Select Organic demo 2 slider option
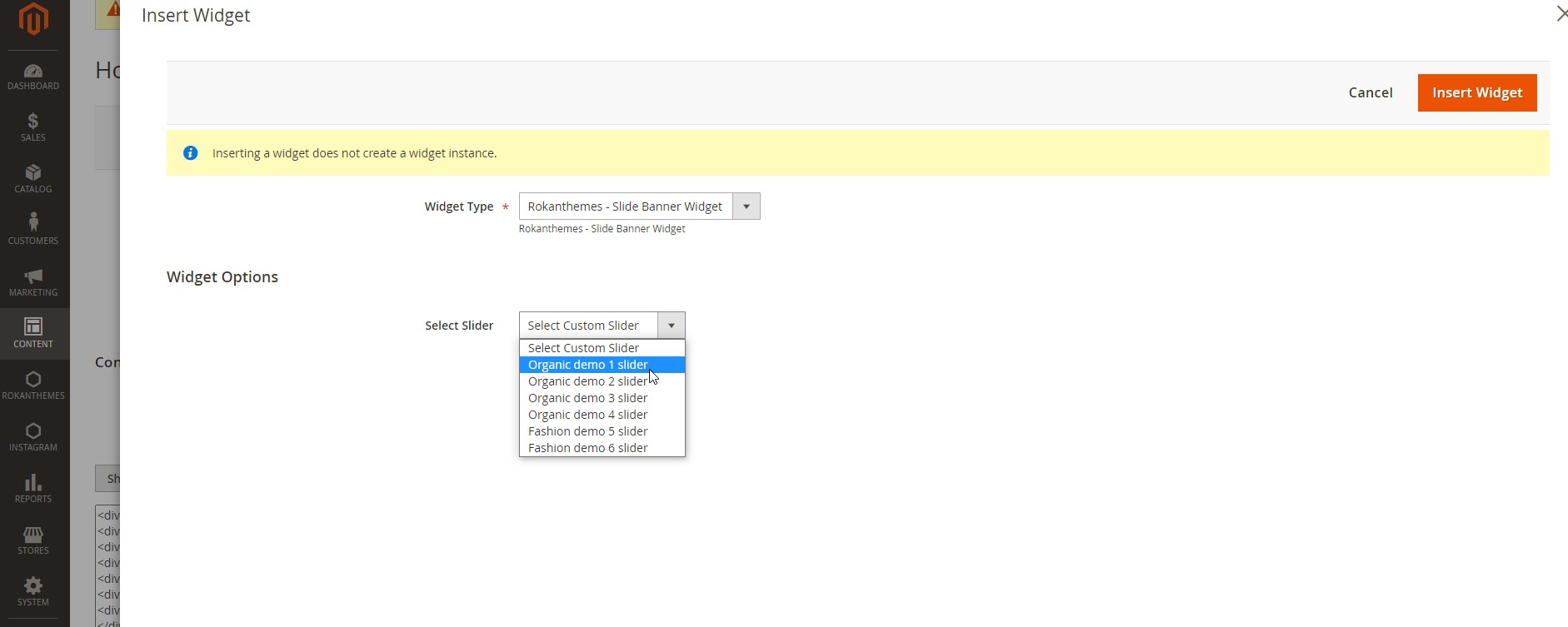This screenshot has height=627, width=1568. [x=602, y=381]
